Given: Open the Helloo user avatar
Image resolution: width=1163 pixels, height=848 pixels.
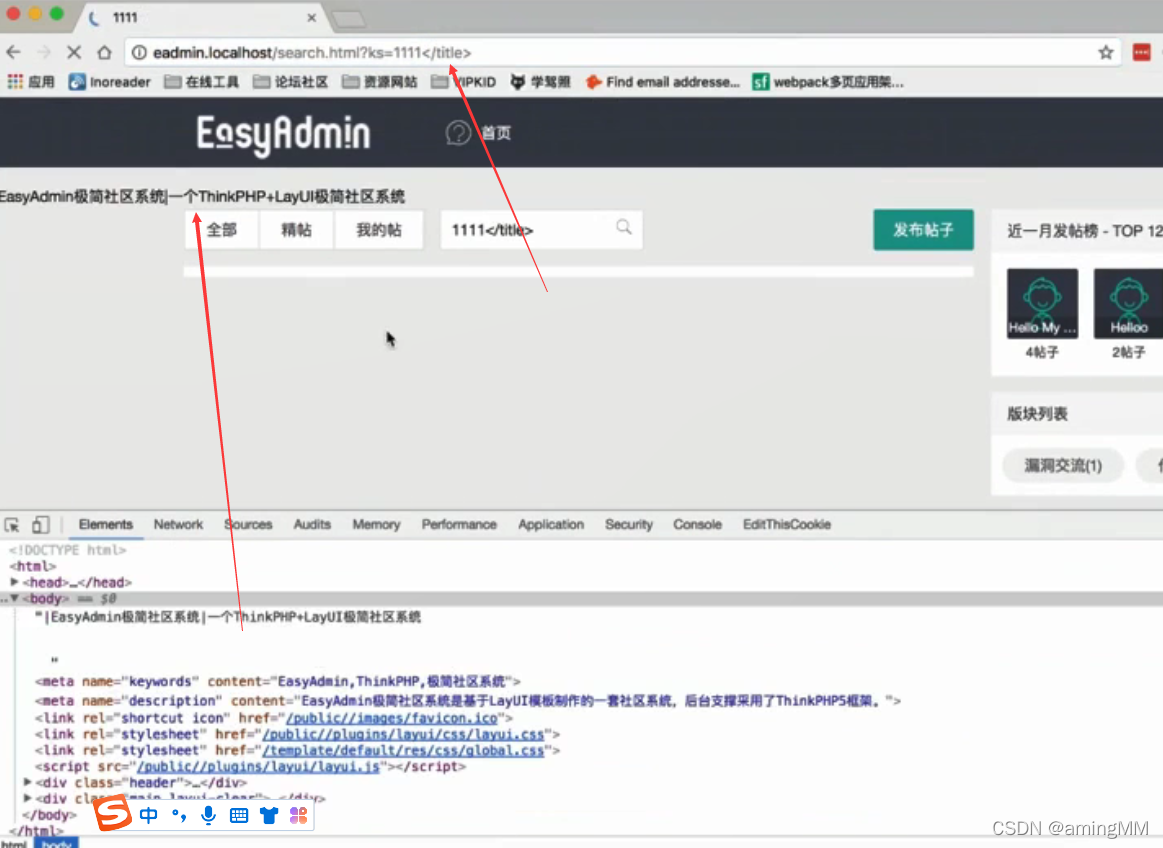Looking at the screenshot, I should [1128, 303].
